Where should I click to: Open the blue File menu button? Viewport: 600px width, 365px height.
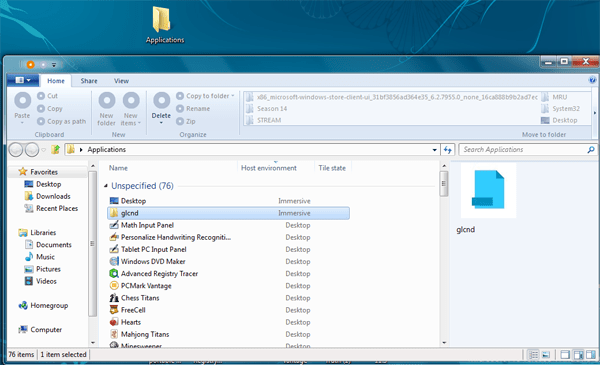tap(23, 80)
